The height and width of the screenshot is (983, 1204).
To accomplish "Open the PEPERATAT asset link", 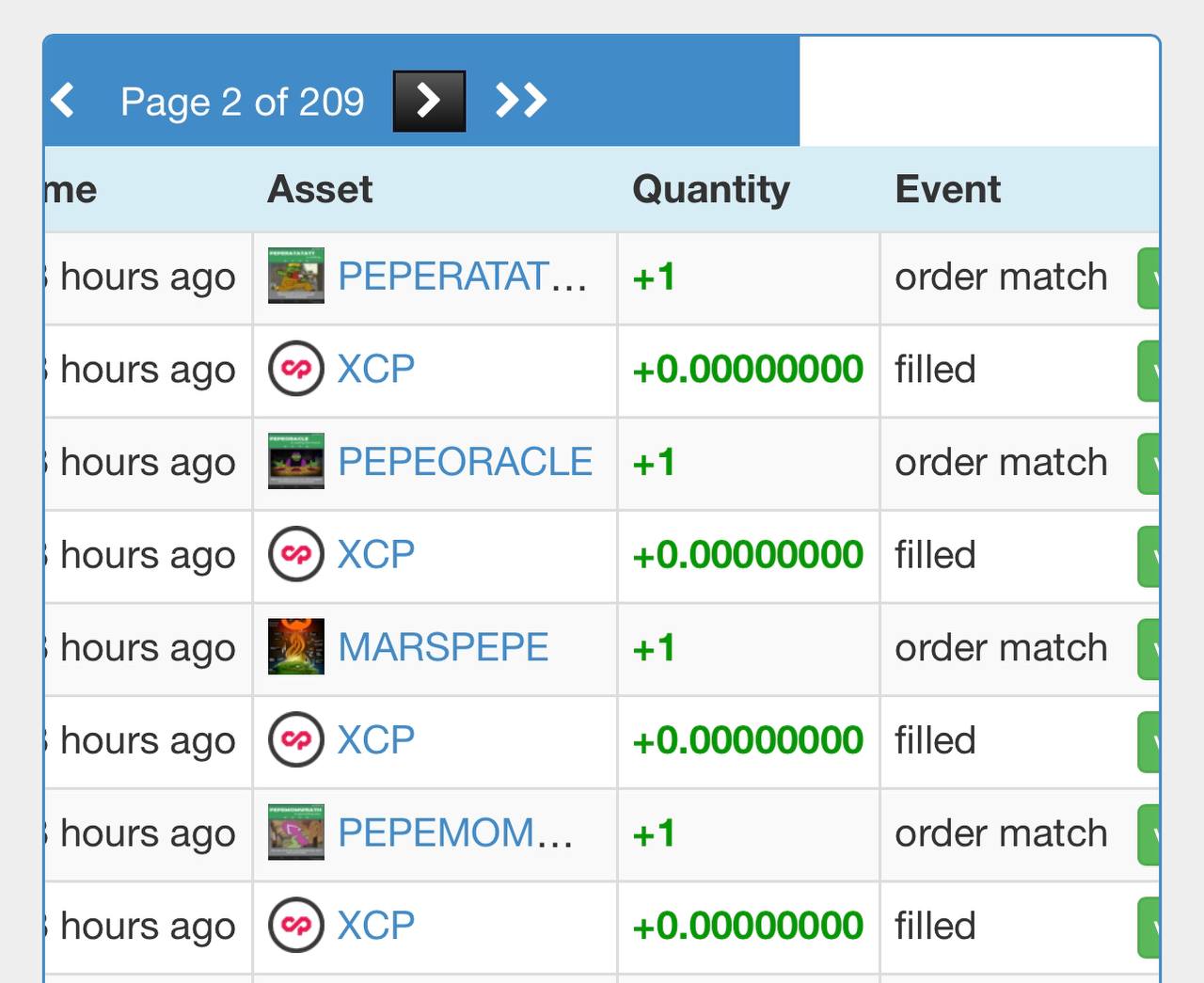I will coord(461,277).
